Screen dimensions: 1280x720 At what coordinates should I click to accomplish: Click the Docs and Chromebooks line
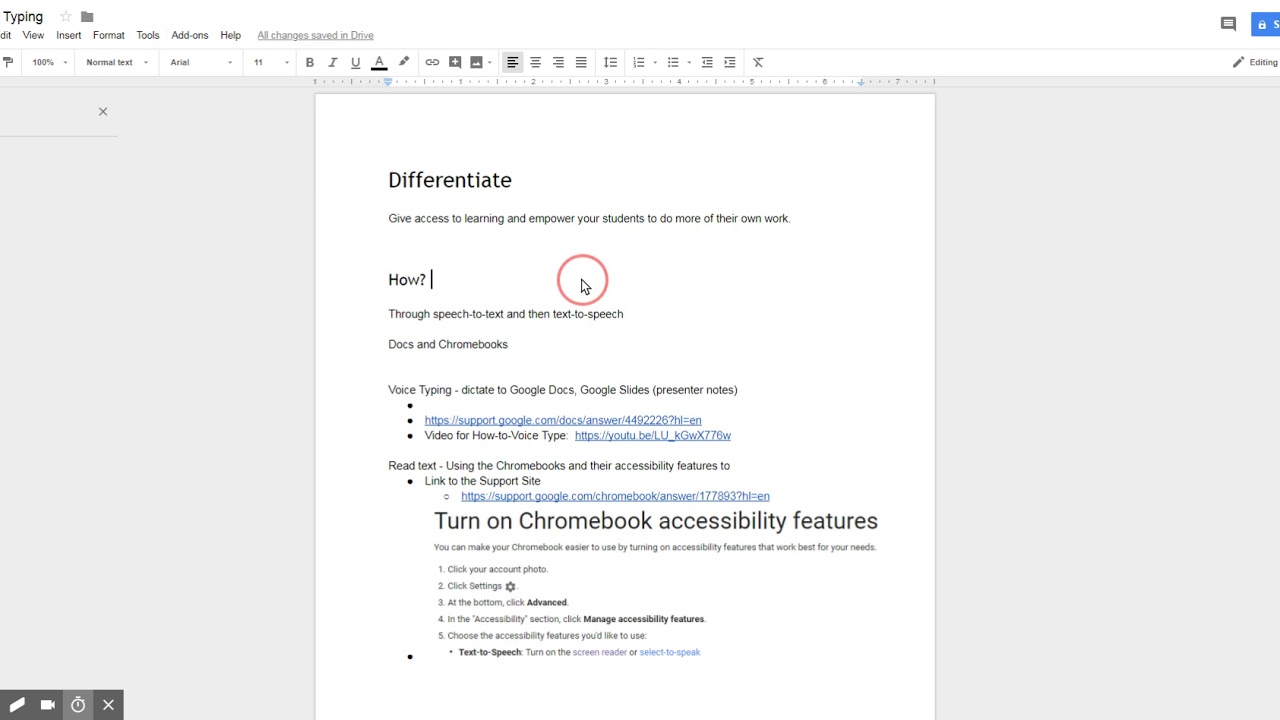[x=448, y=344]
